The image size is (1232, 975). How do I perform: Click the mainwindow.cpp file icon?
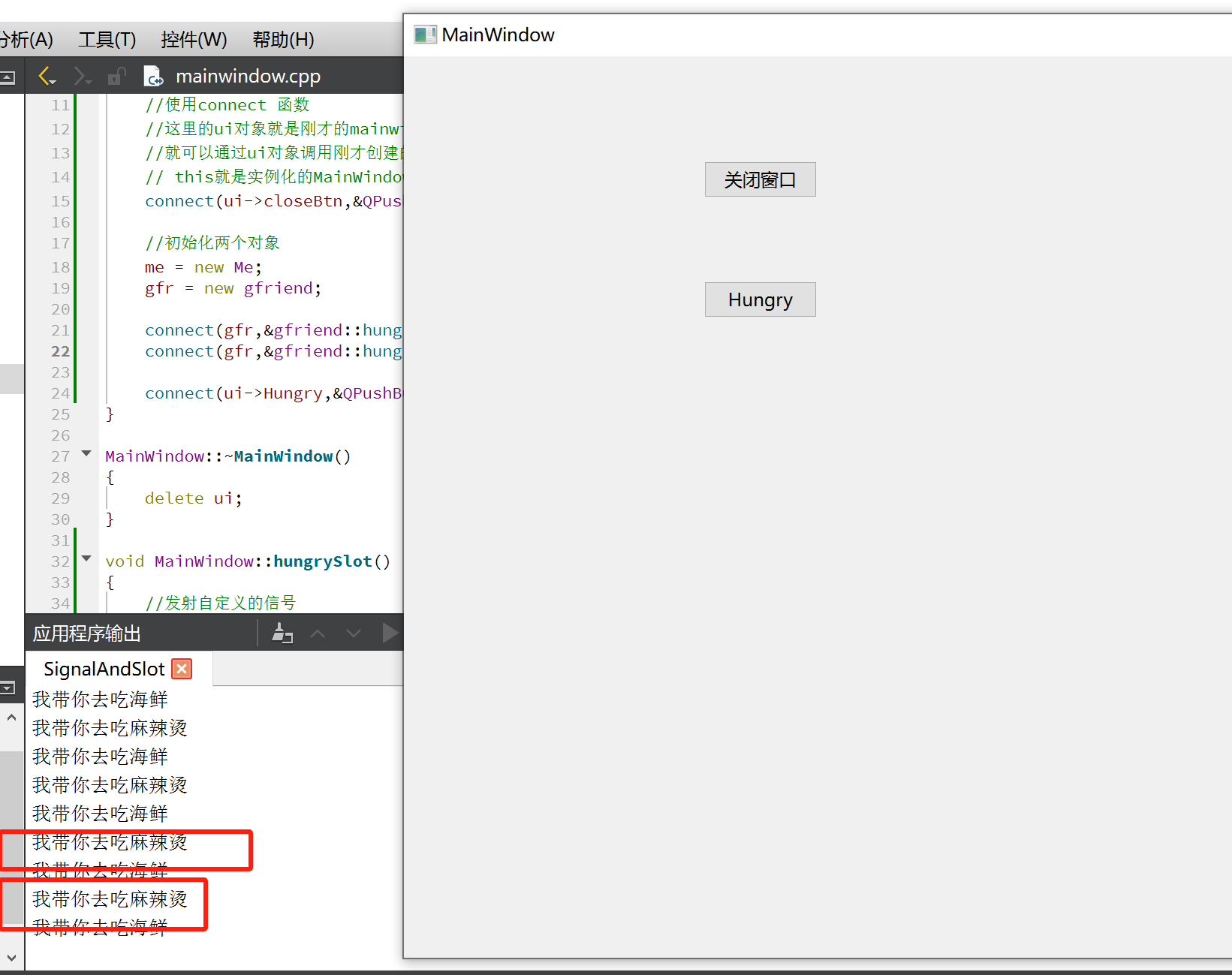pos(153,76)
